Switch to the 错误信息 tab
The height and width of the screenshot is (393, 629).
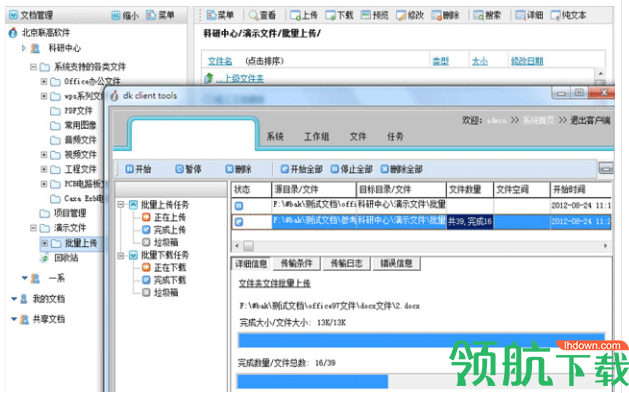(396, 263)
